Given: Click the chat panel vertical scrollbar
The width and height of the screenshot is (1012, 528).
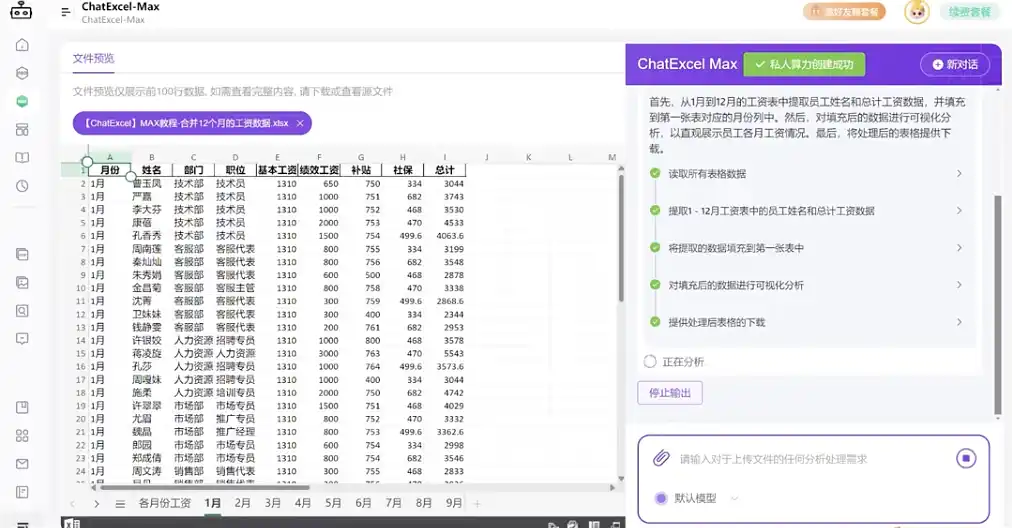Looking at the screenshot, I should click(x=998, y=303).
